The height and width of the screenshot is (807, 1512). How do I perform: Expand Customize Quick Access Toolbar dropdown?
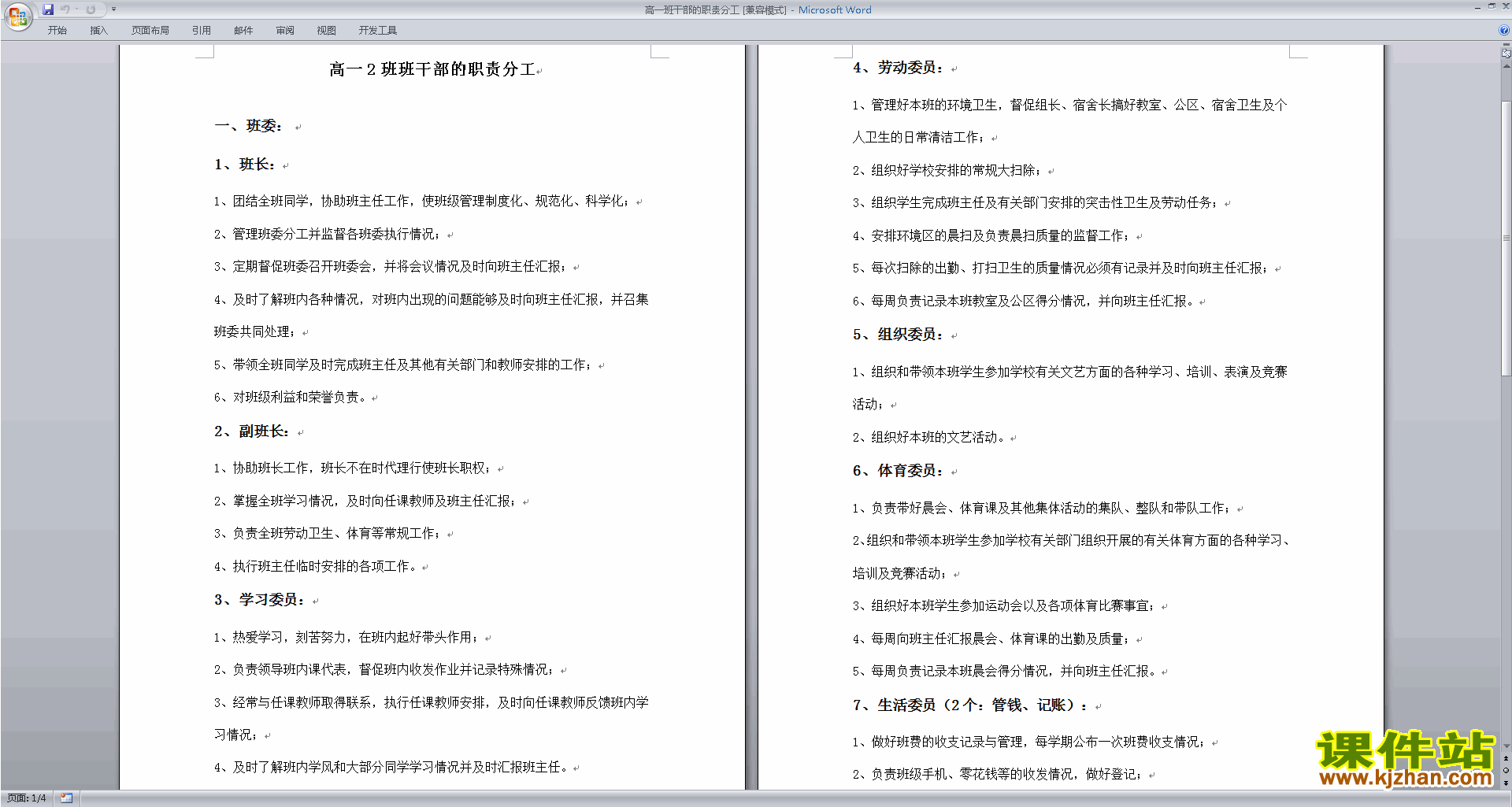click(113, 9)
